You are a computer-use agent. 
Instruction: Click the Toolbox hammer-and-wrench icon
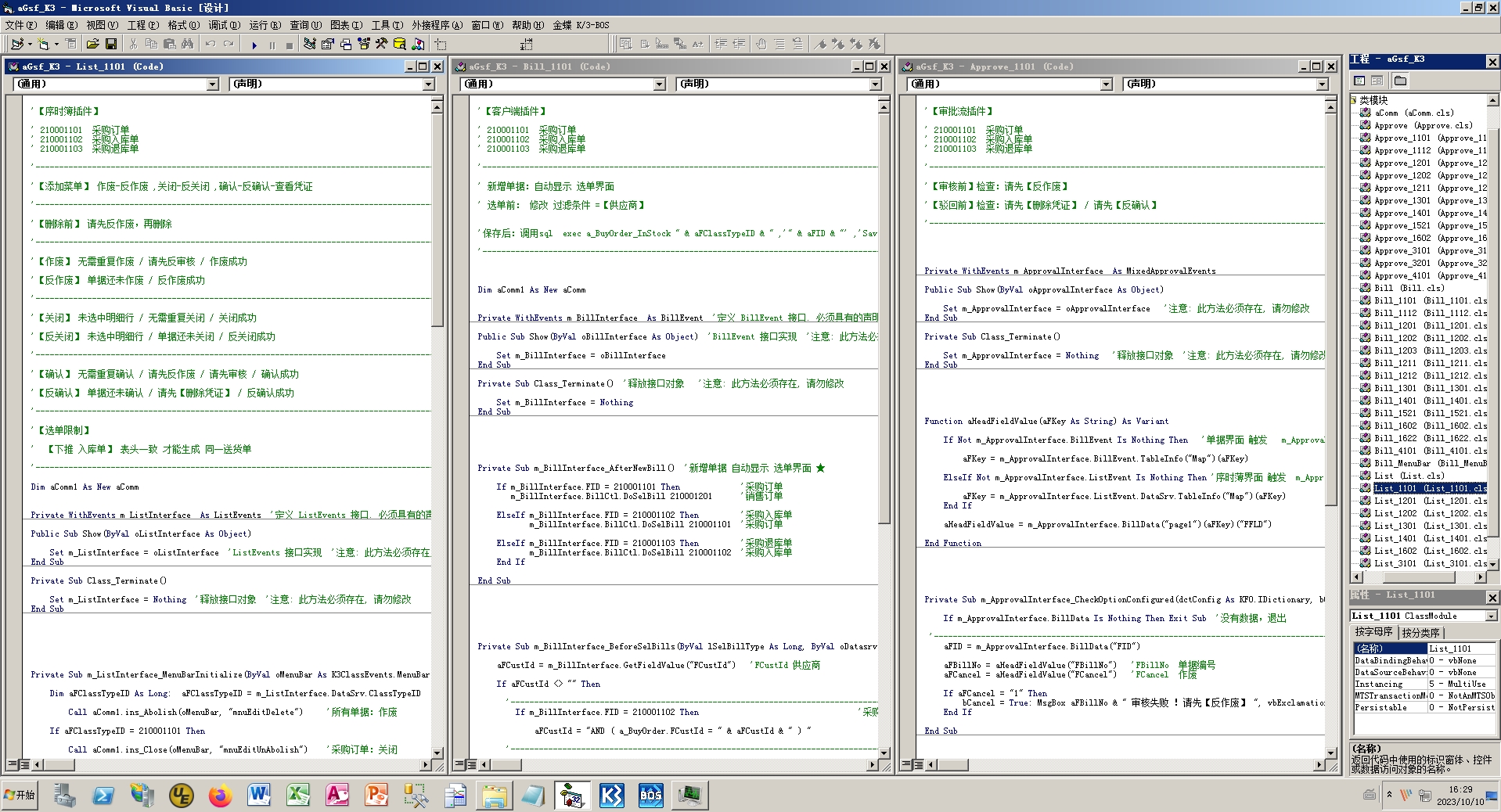(x=381, y=44)
